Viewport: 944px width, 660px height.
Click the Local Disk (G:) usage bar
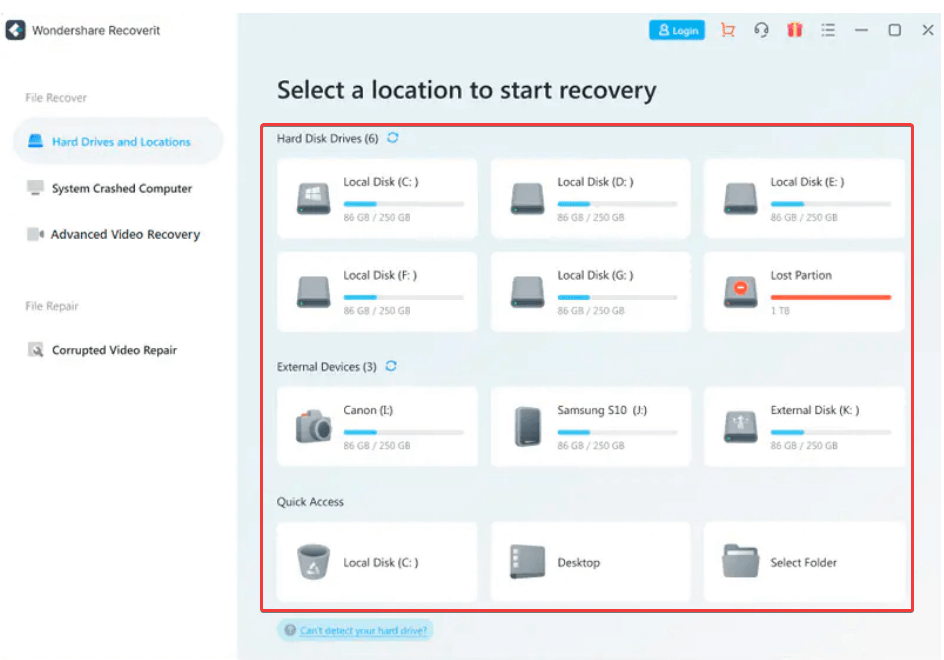(x=618, y=297)
